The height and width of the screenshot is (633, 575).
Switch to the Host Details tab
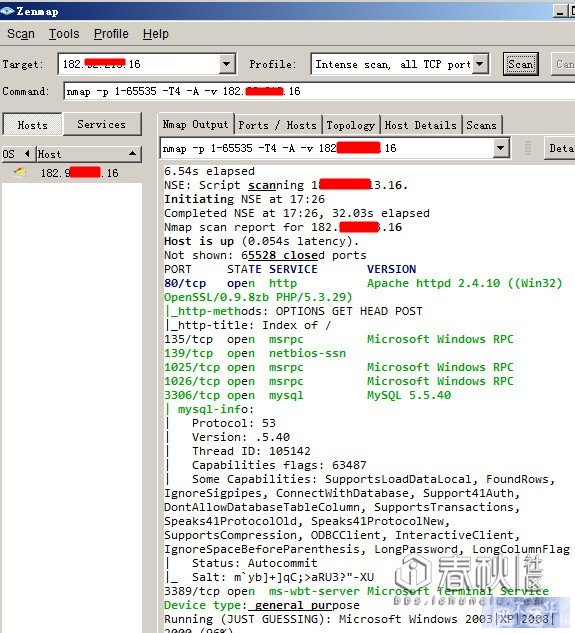[421, 125]
